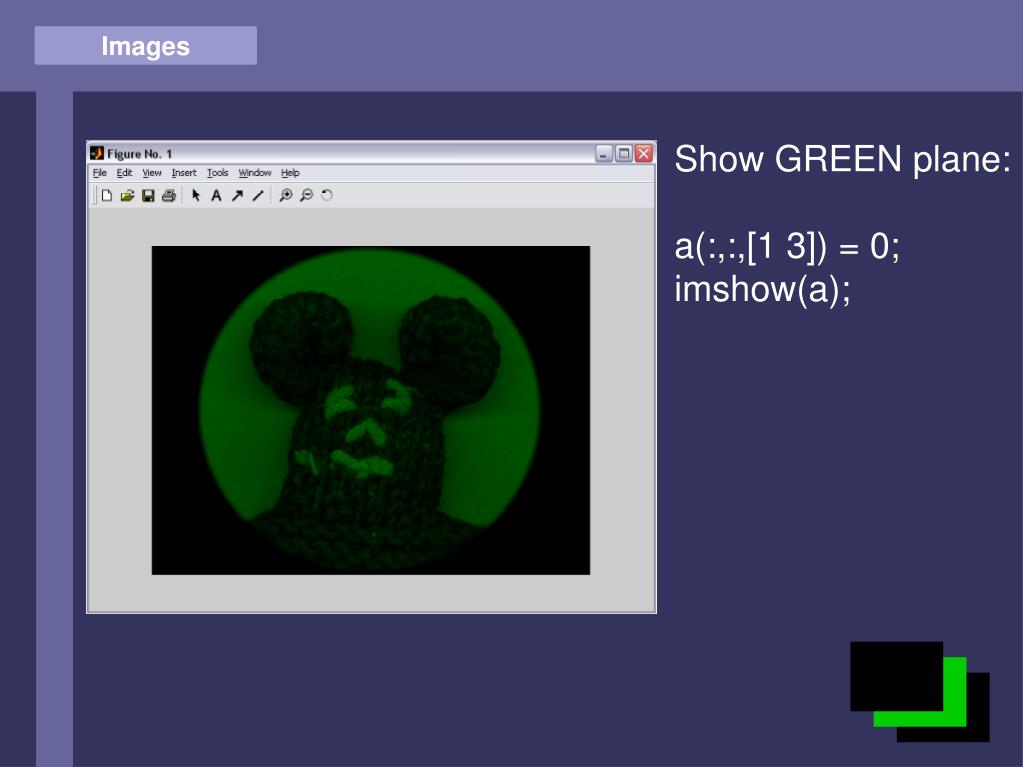Open the Tools menu
Viewport: 1023px width, 767px height.
tap(218, 173)
